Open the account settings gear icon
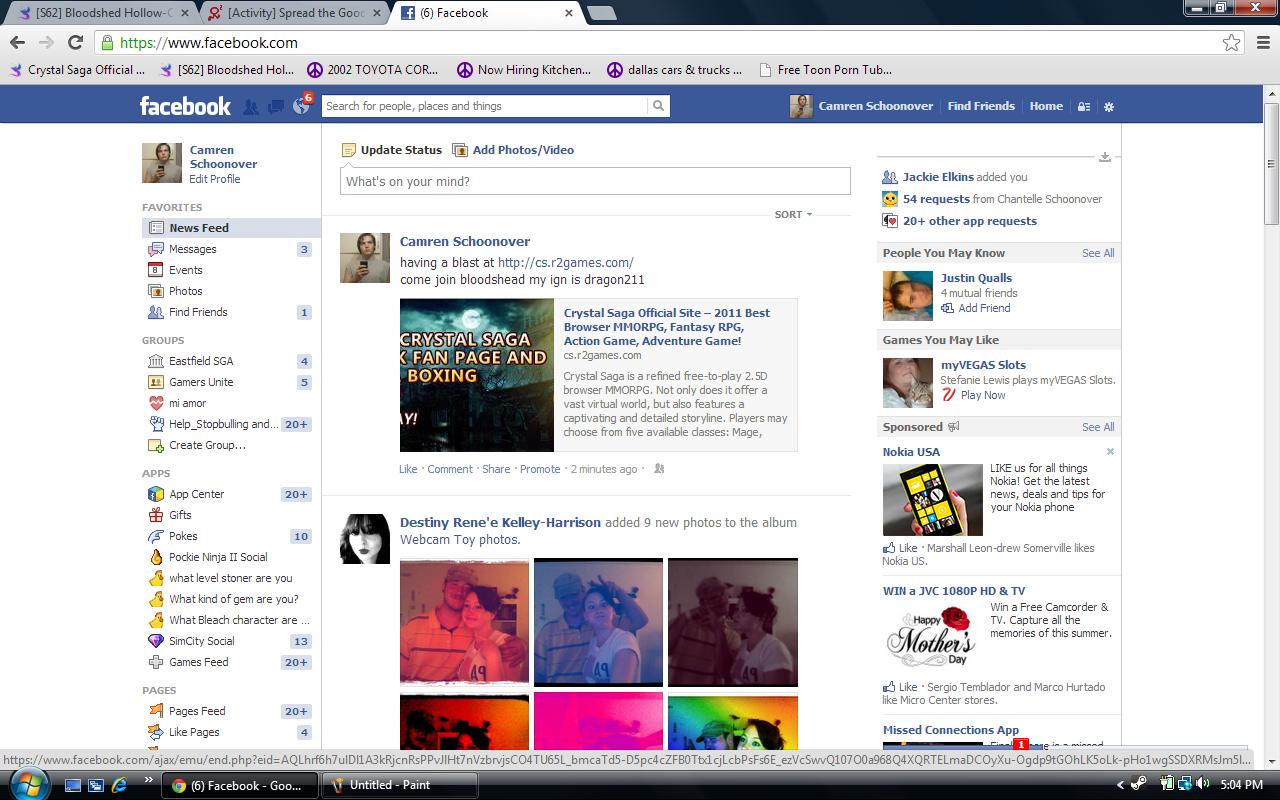Screen dimensions: 1280x800 (x=1108, y=106)
